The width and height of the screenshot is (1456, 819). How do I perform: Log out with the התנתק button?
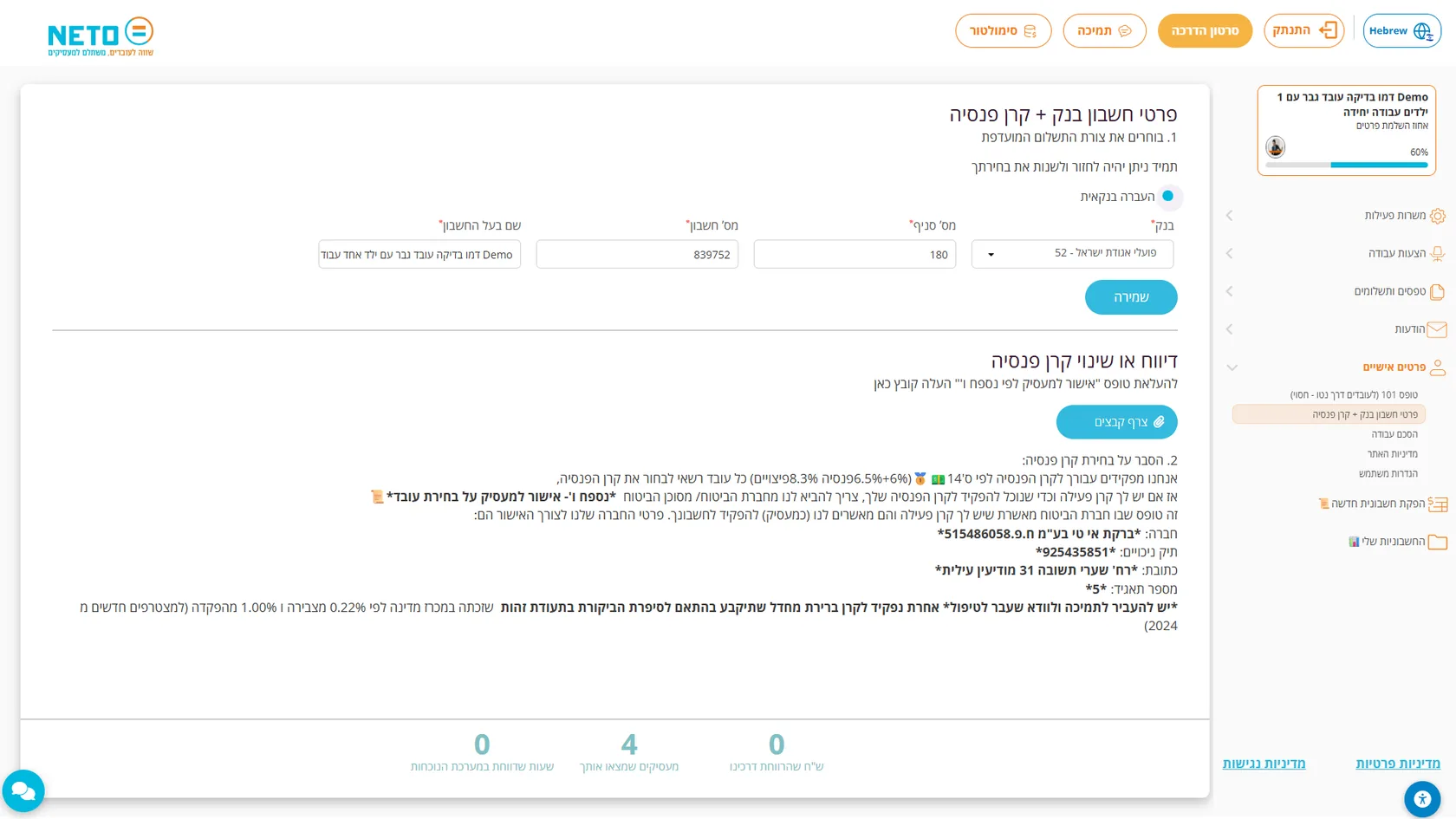1304,30
